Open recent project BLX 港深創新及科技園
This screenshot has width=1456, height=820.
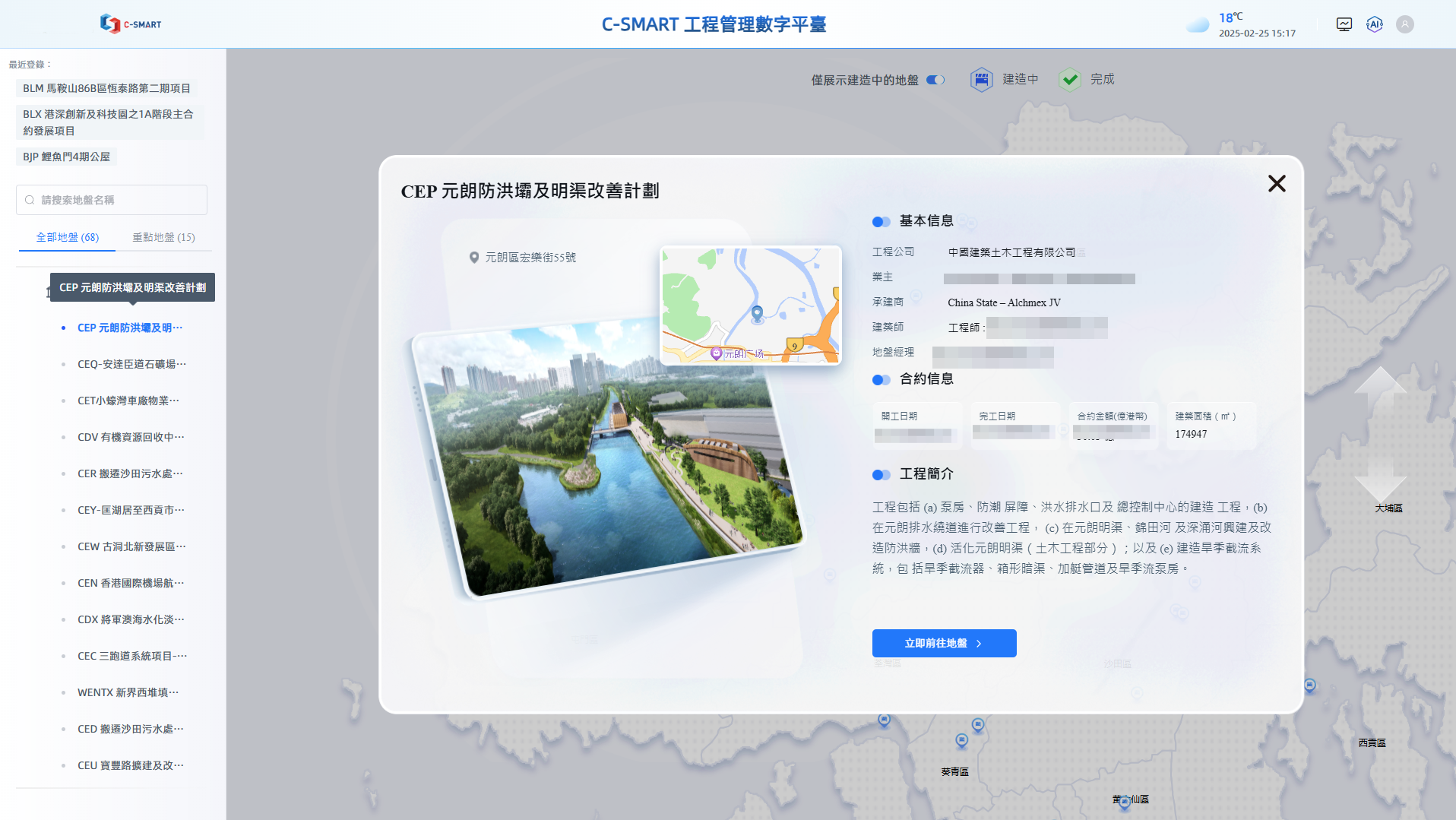110,122
